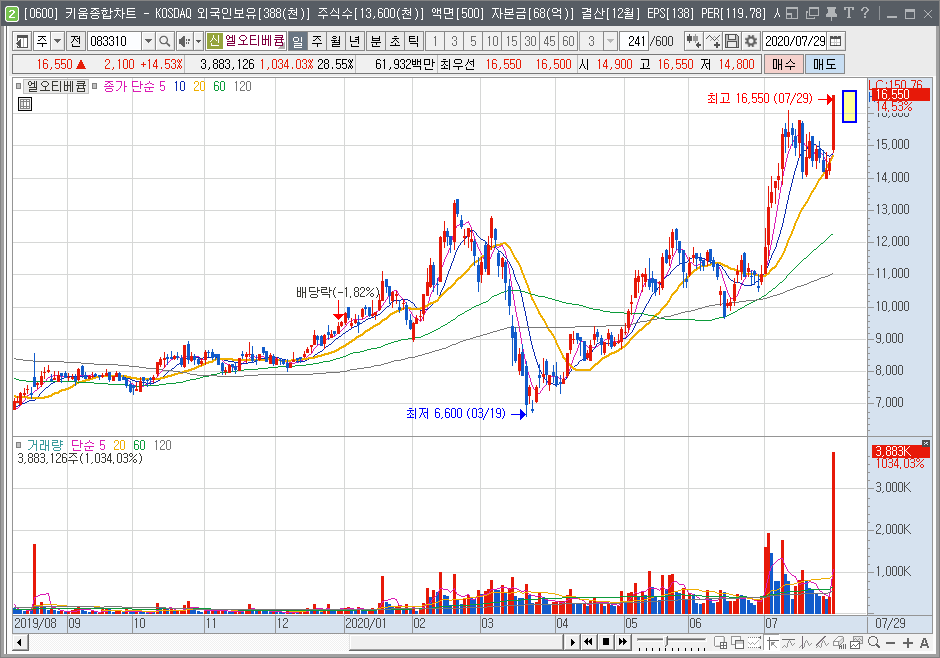The image size is (940, 658).
Task: Choose the 15 interval toggle
Action: click(x=511, y=41)
